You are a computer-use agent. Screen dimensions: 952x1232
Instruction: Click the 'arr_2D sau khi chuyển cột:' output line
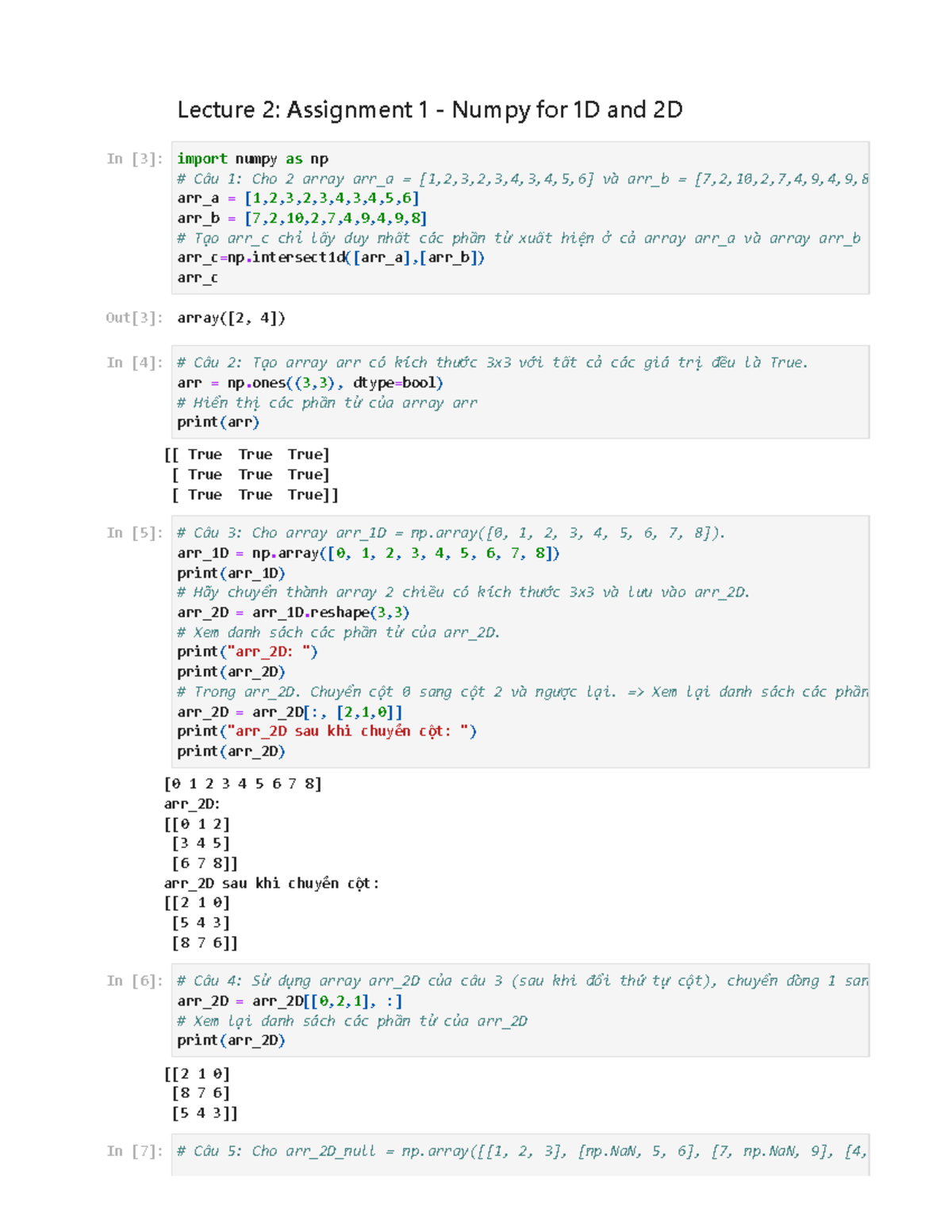271,883
